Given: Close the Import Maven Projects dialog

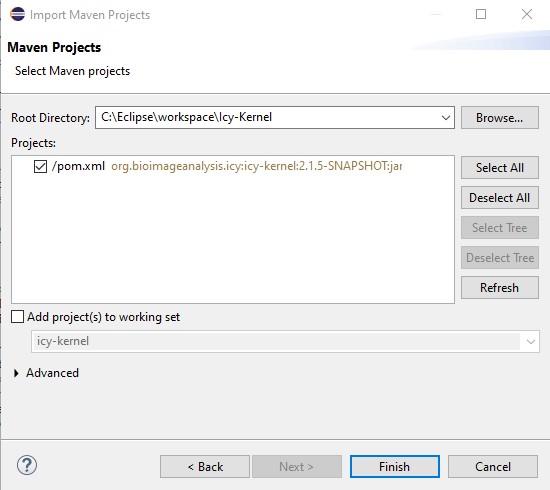Looking at the screenshot, I should pyautogui.click(x=527, y=14).
